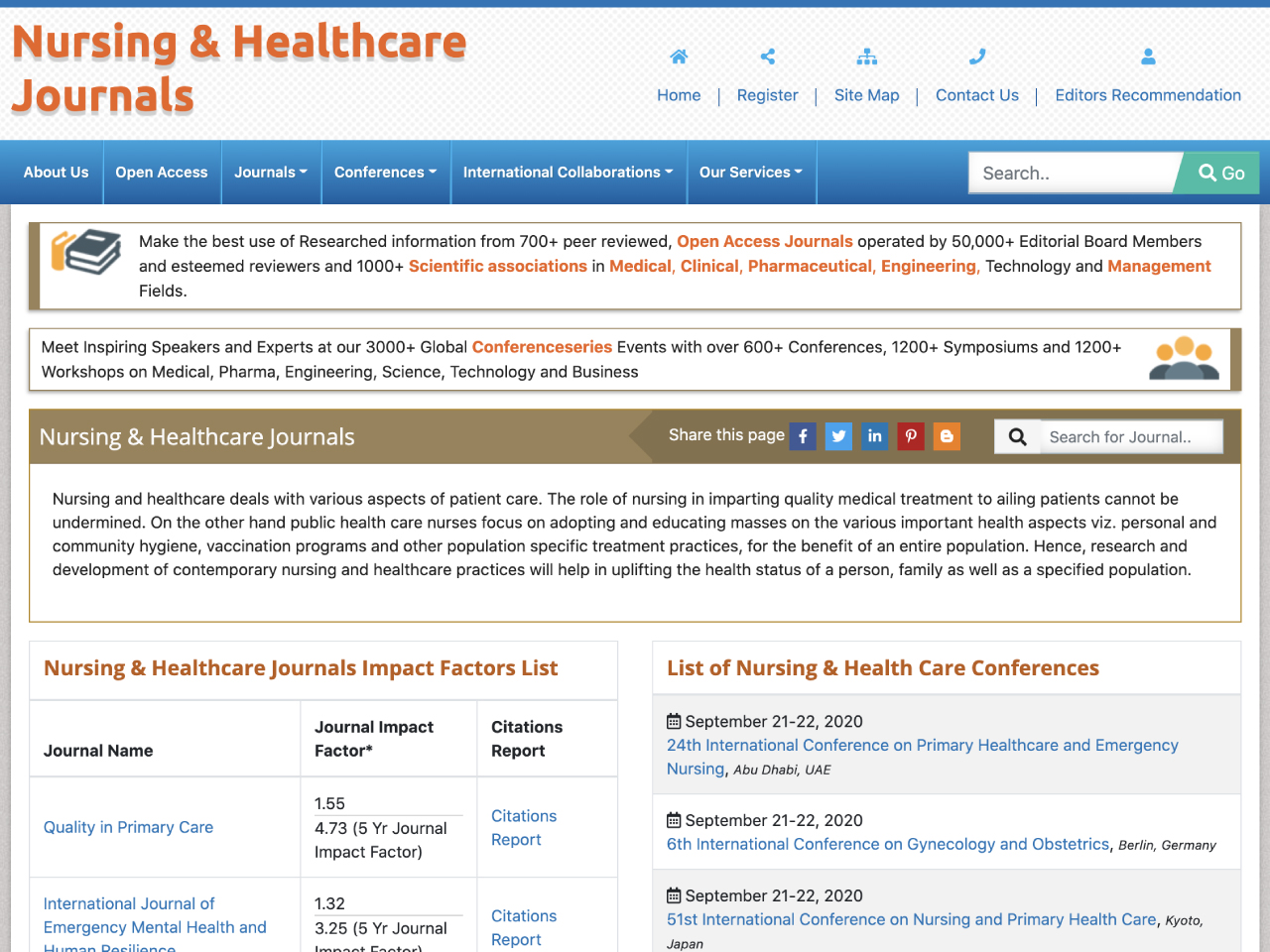Open 51st Nursing and Primary Health Care conference
Viewport: 1270px width, 952px height.
912,919
